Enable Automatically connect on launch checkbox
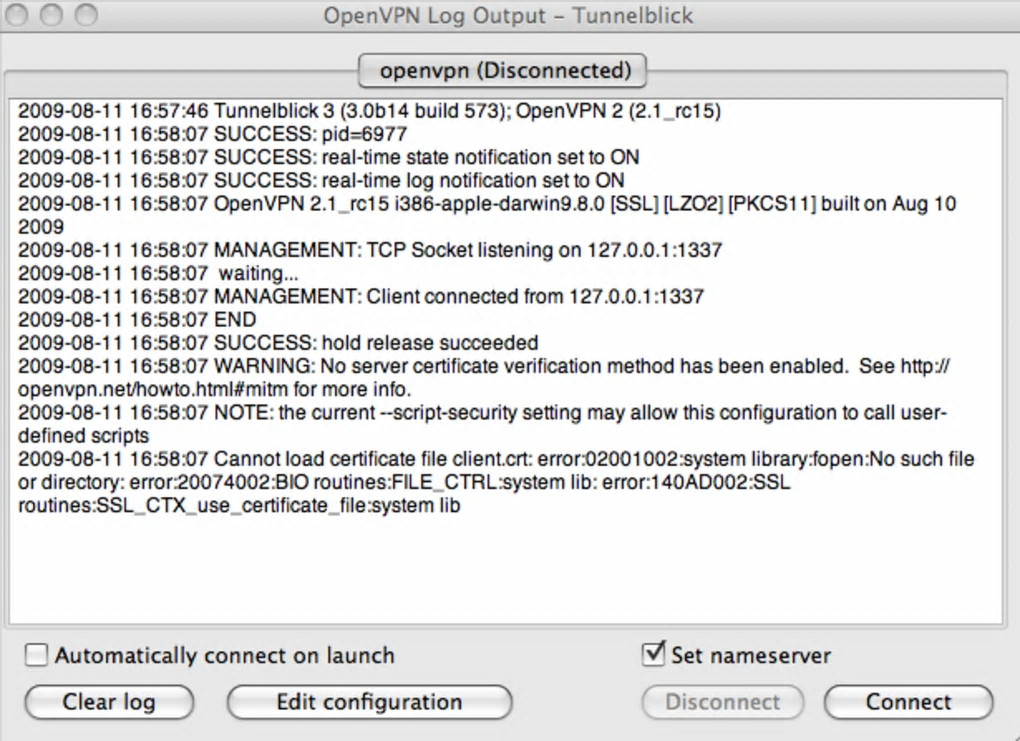 click(36, 654)
